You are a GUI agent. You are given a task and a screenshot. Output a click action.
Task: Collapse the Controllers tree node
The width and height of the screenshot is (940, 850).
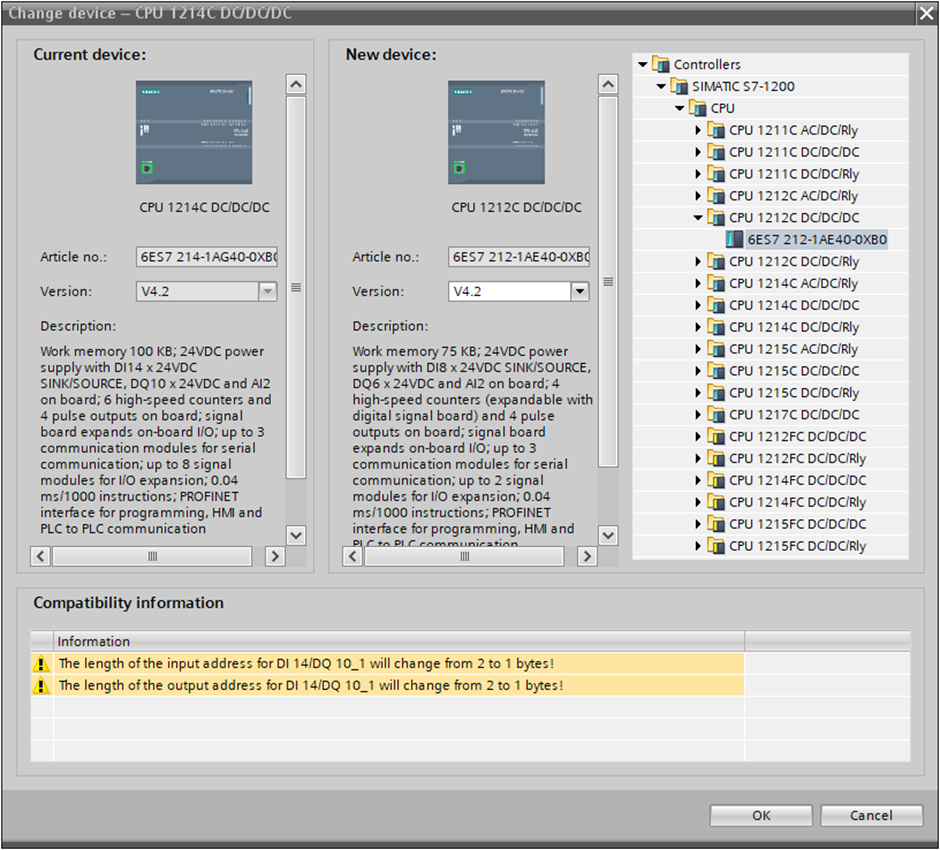pyautogui.click(x=643, y=64)
